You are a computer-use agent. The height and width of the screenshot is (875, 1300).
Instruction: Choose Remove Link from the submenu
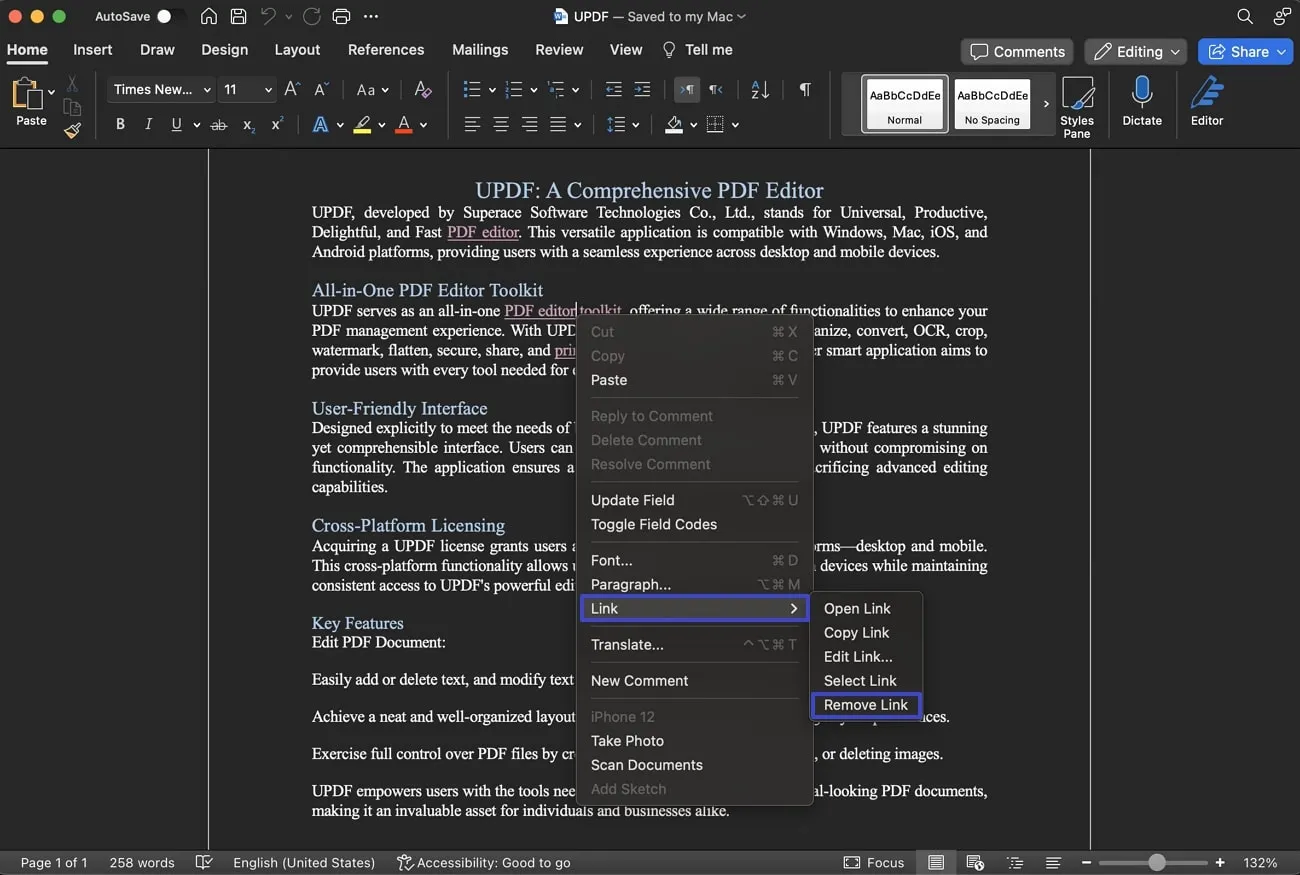866,705
